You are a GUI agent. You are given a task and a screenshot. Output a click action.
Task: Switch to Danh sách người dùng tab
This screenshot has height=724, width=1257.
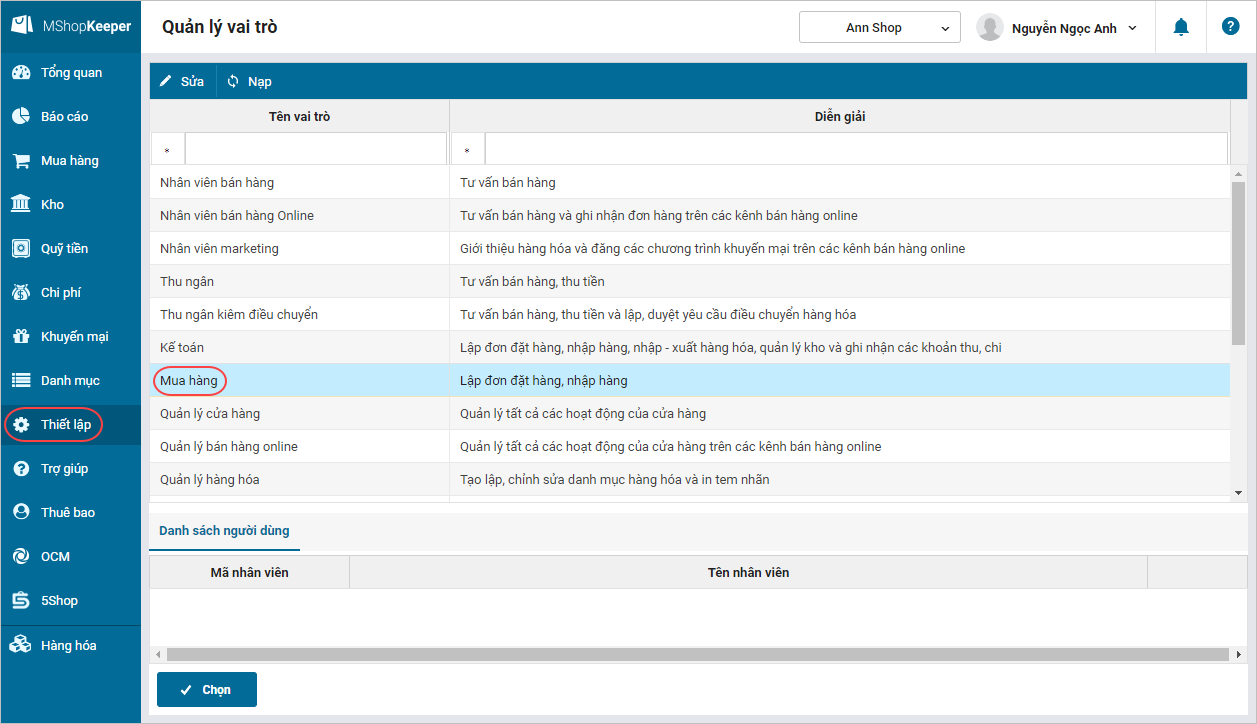pos(224,531)
